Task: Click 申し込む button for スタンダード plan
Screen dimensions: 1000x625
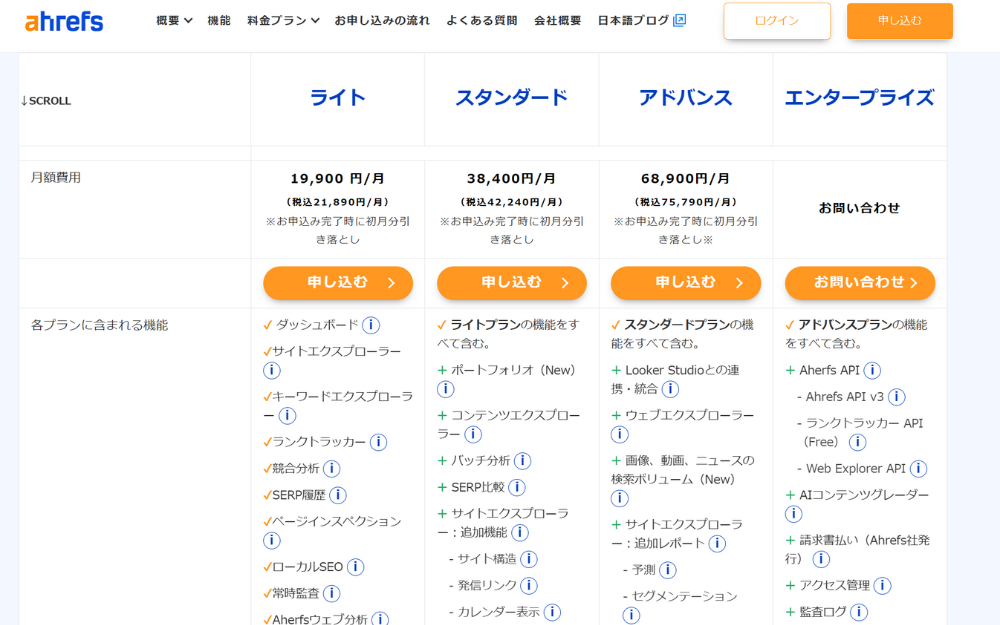Action: pyautogui.click(x=511, y=283)
